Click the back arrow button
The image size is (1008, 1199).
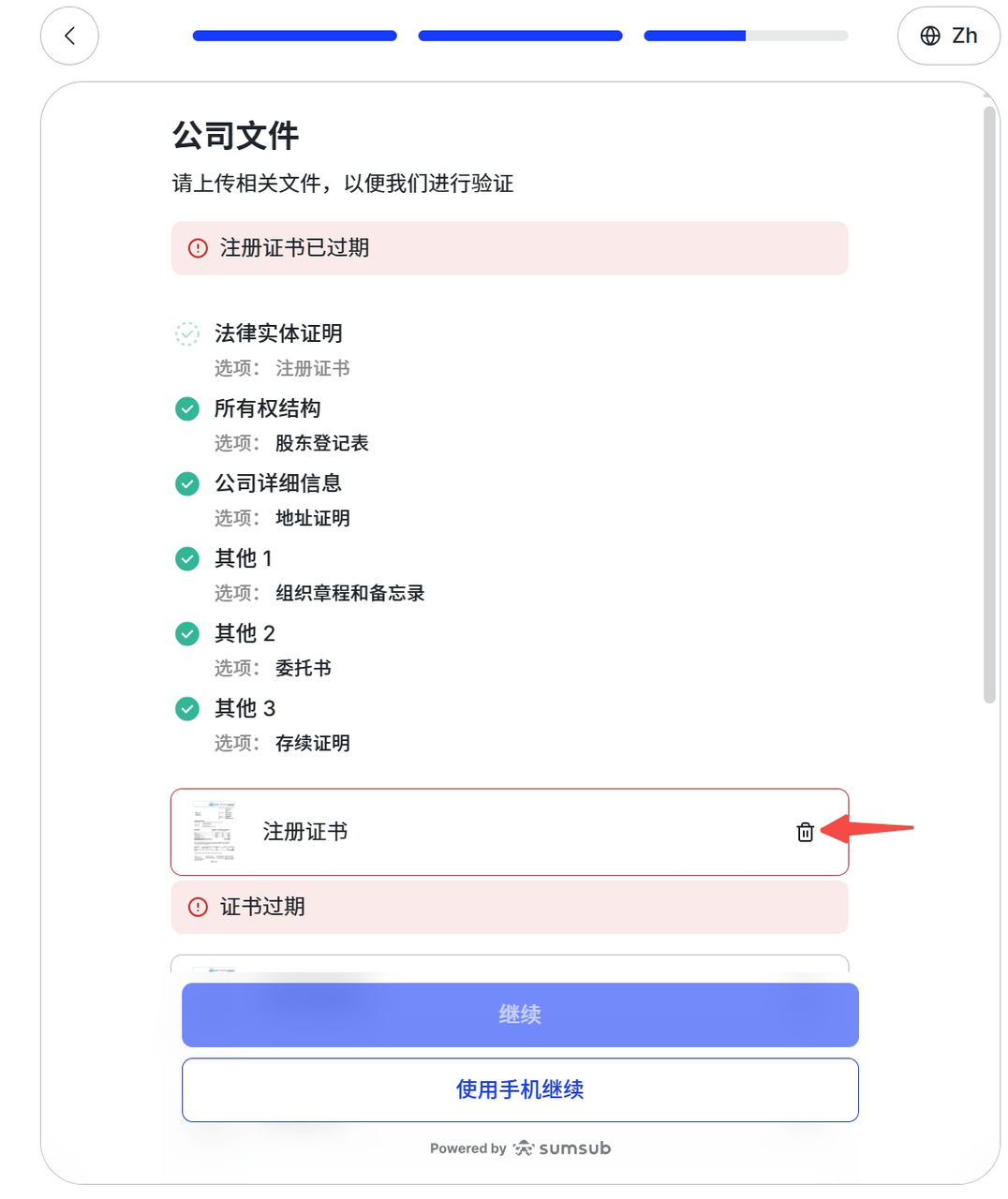point(69,36)
